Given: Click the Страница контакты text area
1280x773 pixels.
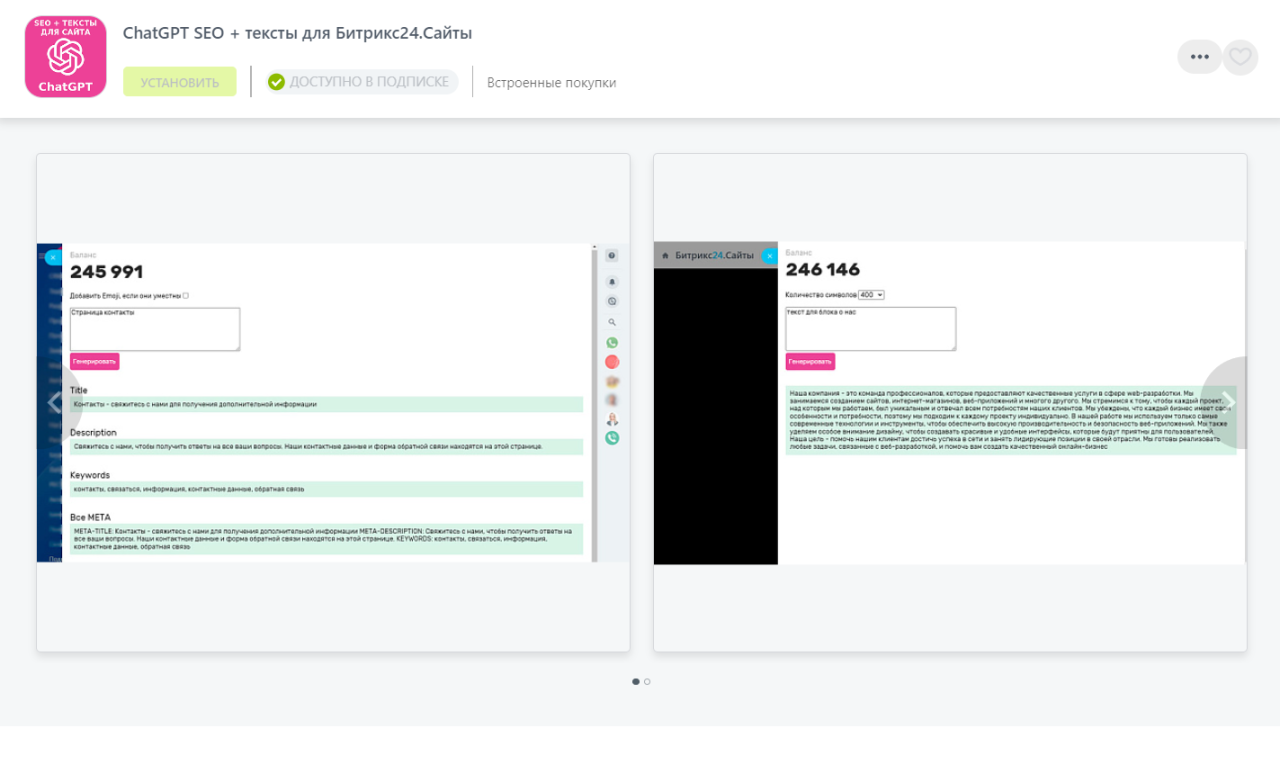Looking at the screenshot, I should click(155, 329).
